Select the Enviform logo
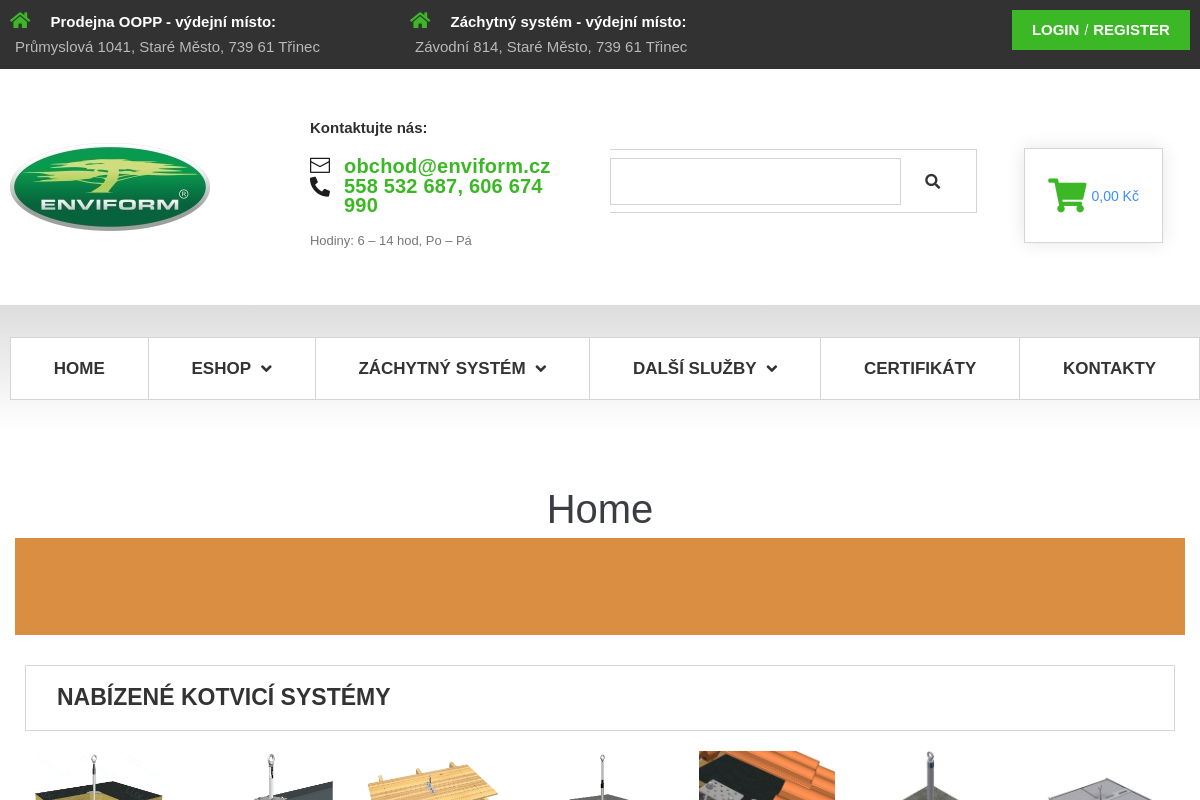This screenshot has width=1200, height=800. (110, 188)
